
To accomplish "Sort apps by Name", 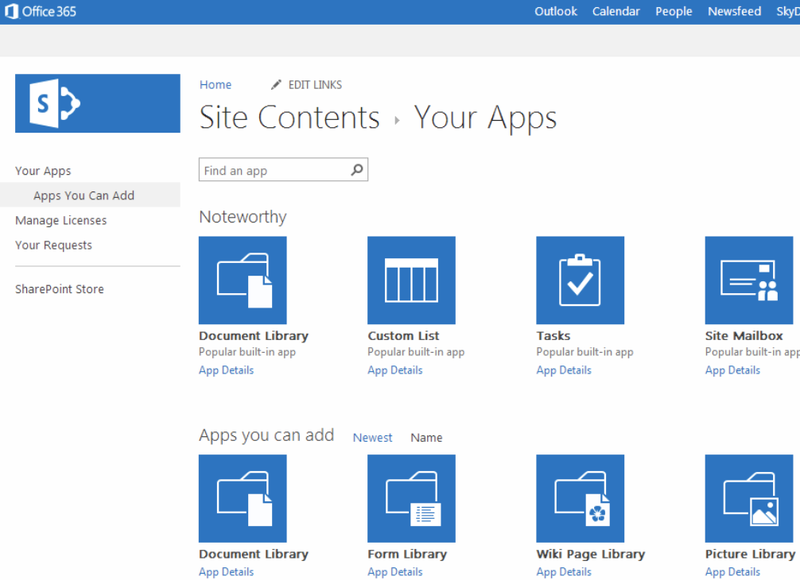I will click(427, 438).
